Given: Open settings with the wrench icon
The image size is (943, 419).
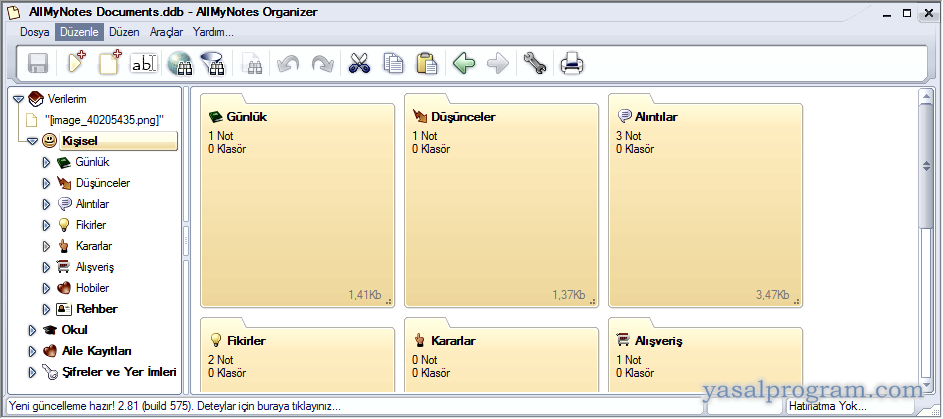Looking at the screenshot, I should (535, 64).
